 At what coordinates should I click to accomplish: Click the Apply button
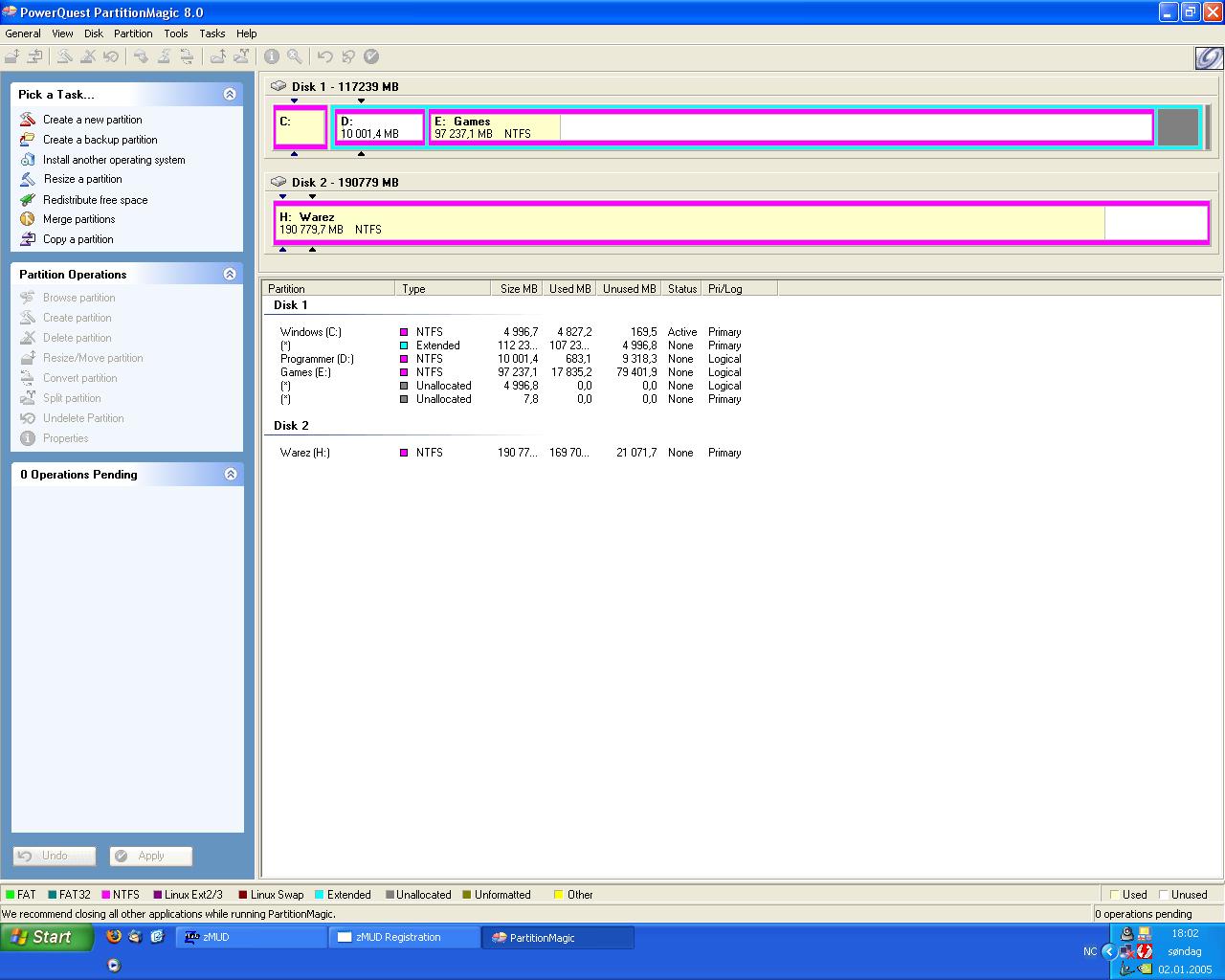point(151,856)
